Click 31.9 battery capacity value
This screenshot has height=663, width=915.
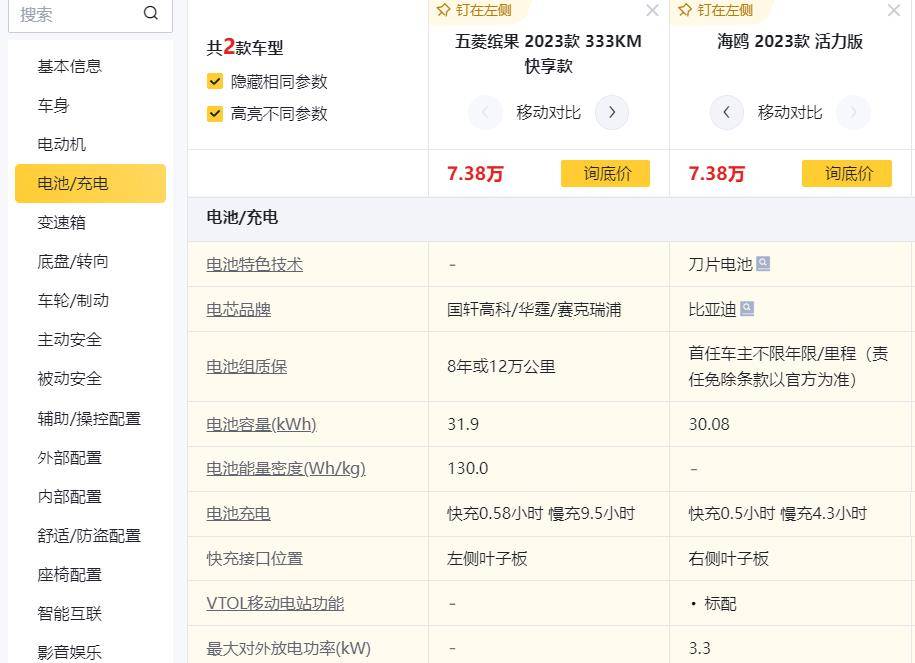pos(463,424)
